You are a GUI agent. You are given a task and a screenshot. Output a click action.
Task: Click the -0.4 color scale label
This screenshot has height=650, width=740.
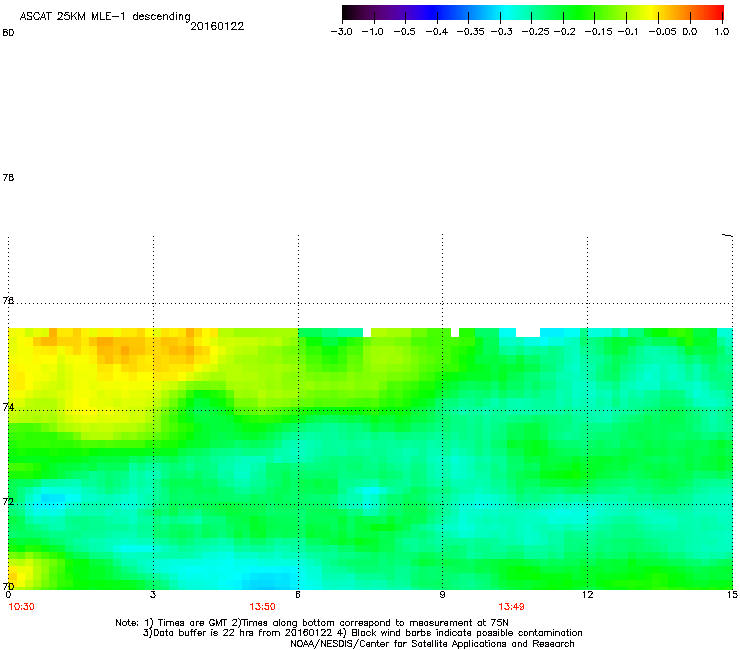click(x=437, y=32)
